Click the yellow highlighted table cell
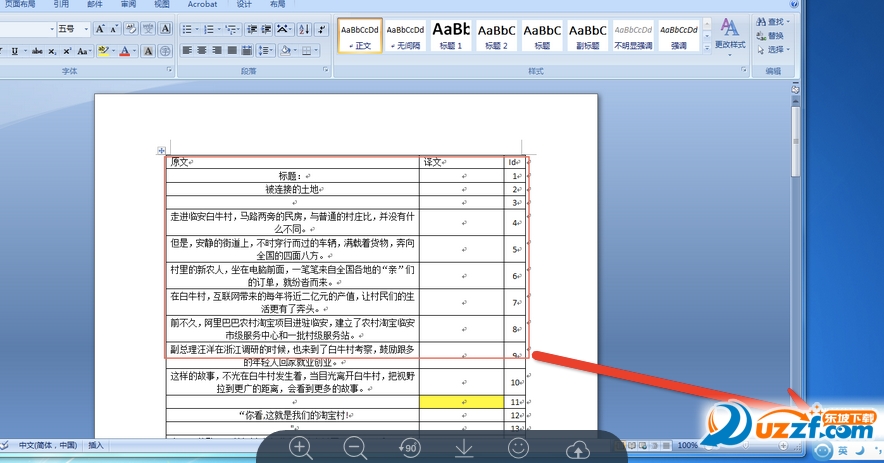 462,402
